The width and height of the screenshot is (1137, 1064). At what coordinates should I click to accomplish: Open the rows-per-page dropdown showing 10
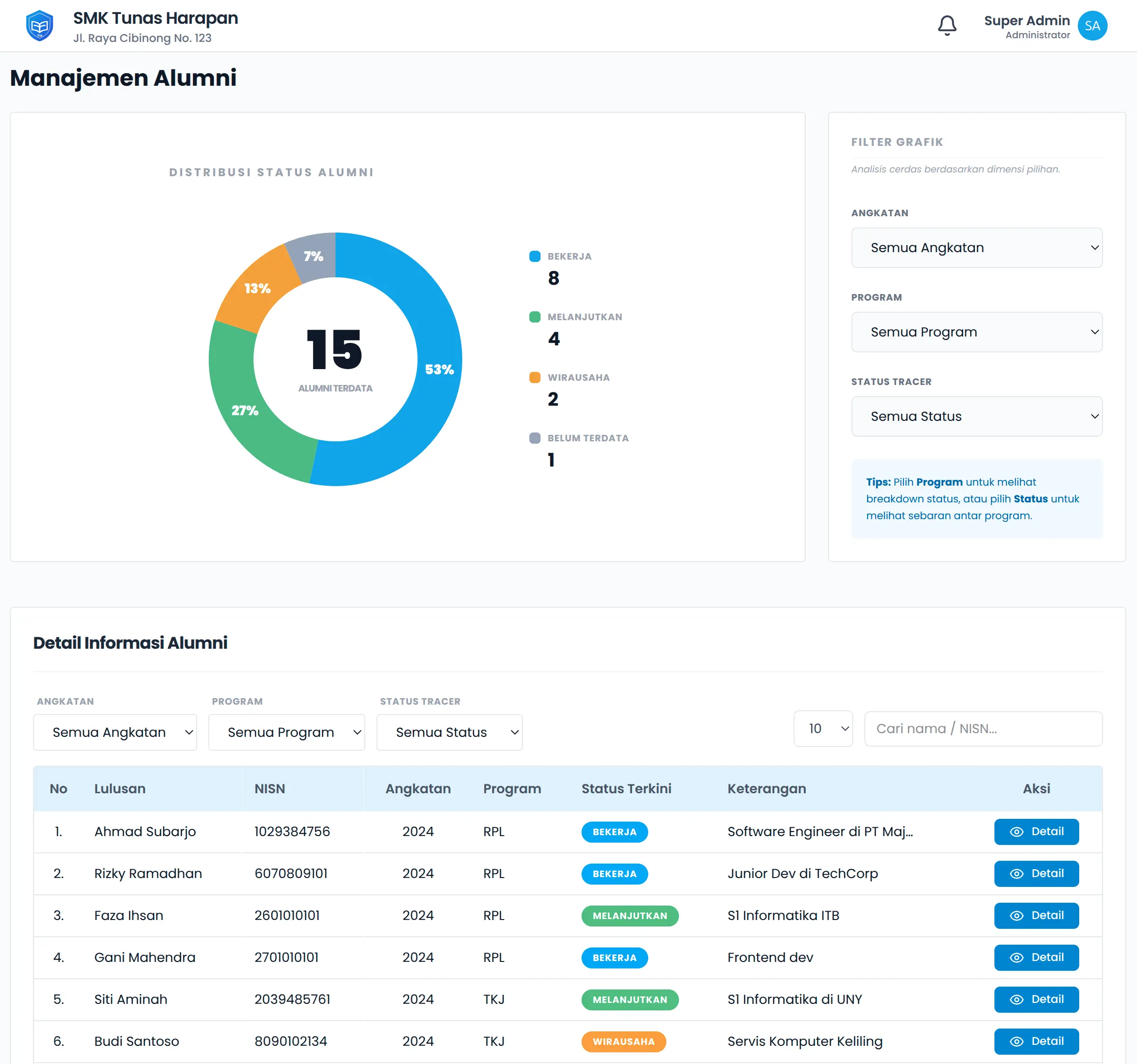[822, 729]
